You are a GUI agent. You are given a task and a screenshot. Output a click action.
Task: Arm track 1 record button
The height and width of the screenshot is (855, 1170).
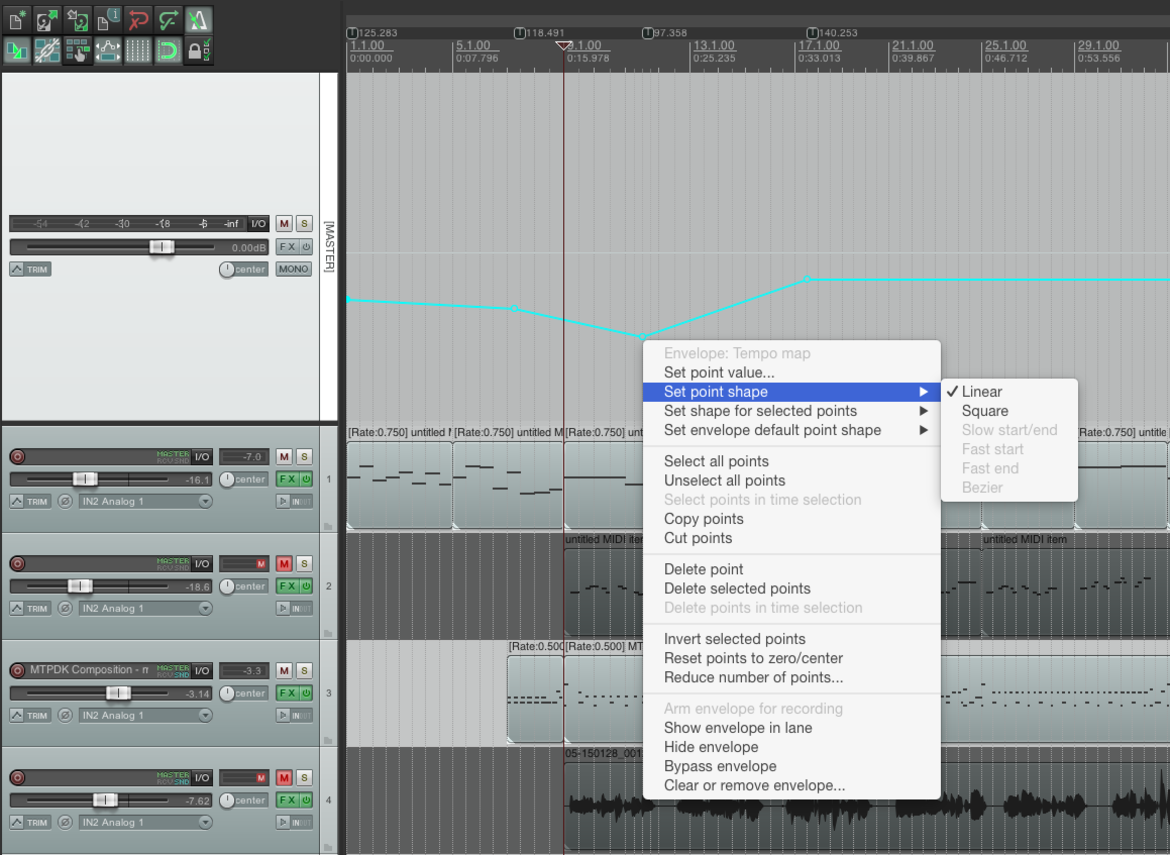17,457
